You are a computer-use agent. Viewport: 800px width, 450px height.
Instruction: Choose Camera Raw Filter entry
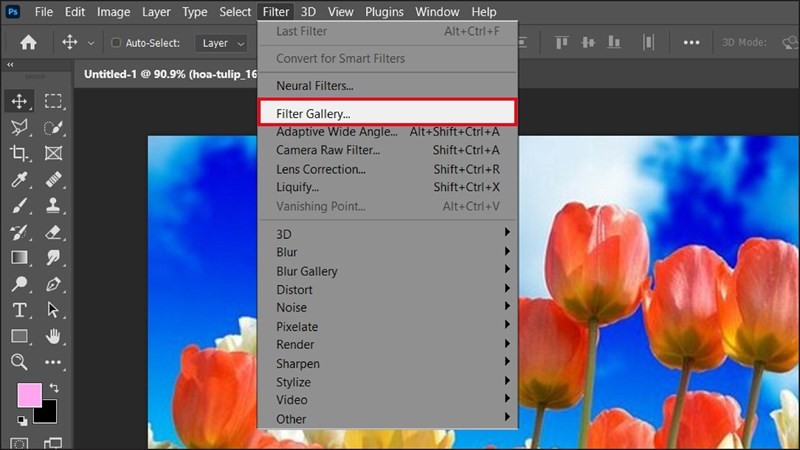[x=388, y=150]
